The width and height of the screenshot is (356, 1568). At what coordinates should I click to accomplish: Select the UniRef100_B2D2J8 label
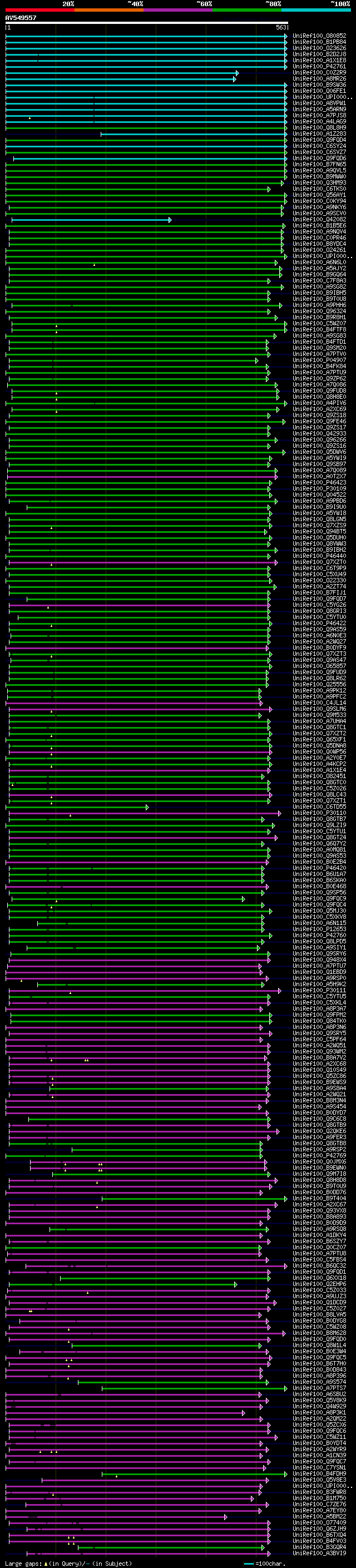pos(319,54)
